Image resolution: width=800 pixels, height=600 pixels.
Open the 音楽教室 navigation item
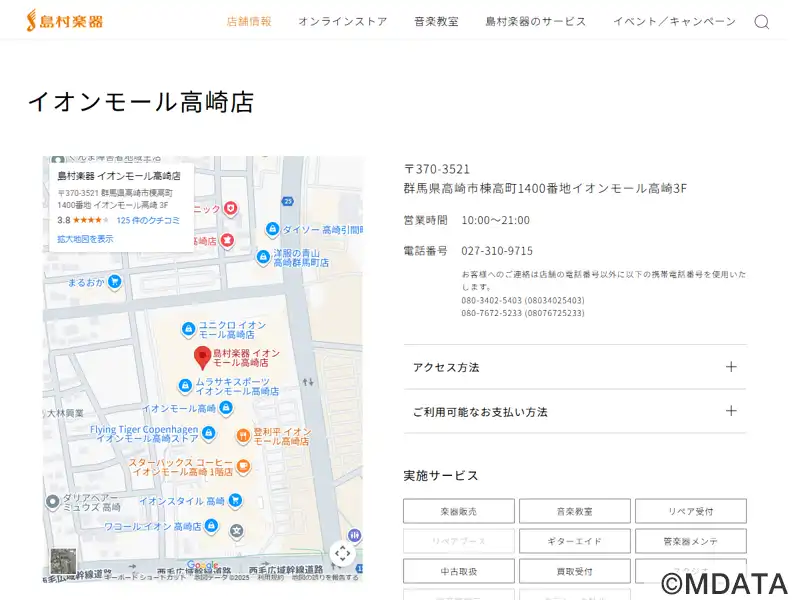pos(436,21)
